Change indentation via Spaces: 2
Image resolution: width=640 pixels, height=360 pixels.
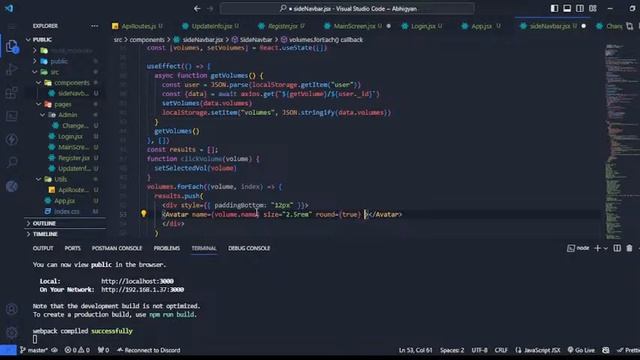452,350
